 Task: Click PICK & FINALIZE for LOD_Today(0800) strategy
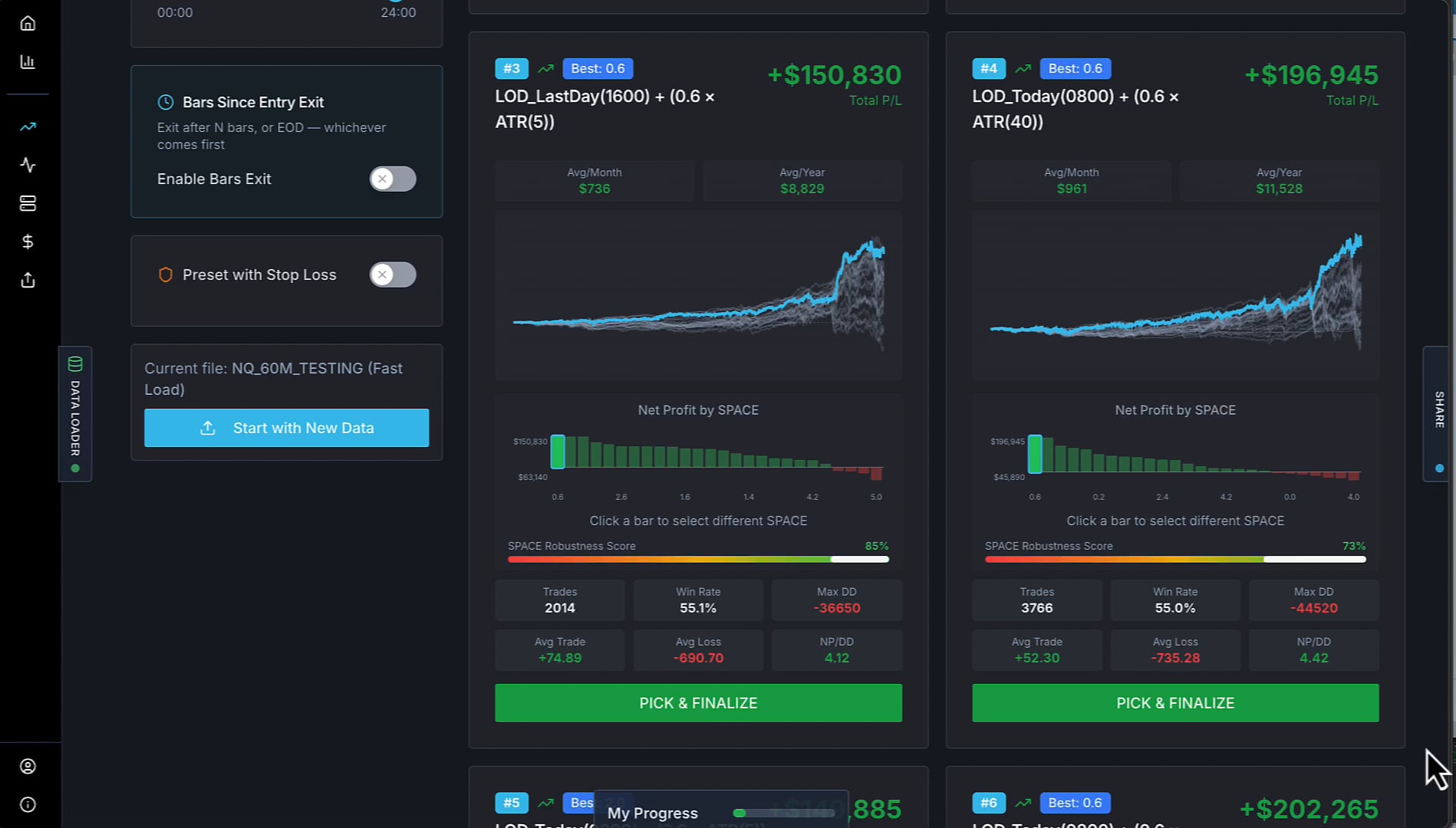(x=1174, y=702)
